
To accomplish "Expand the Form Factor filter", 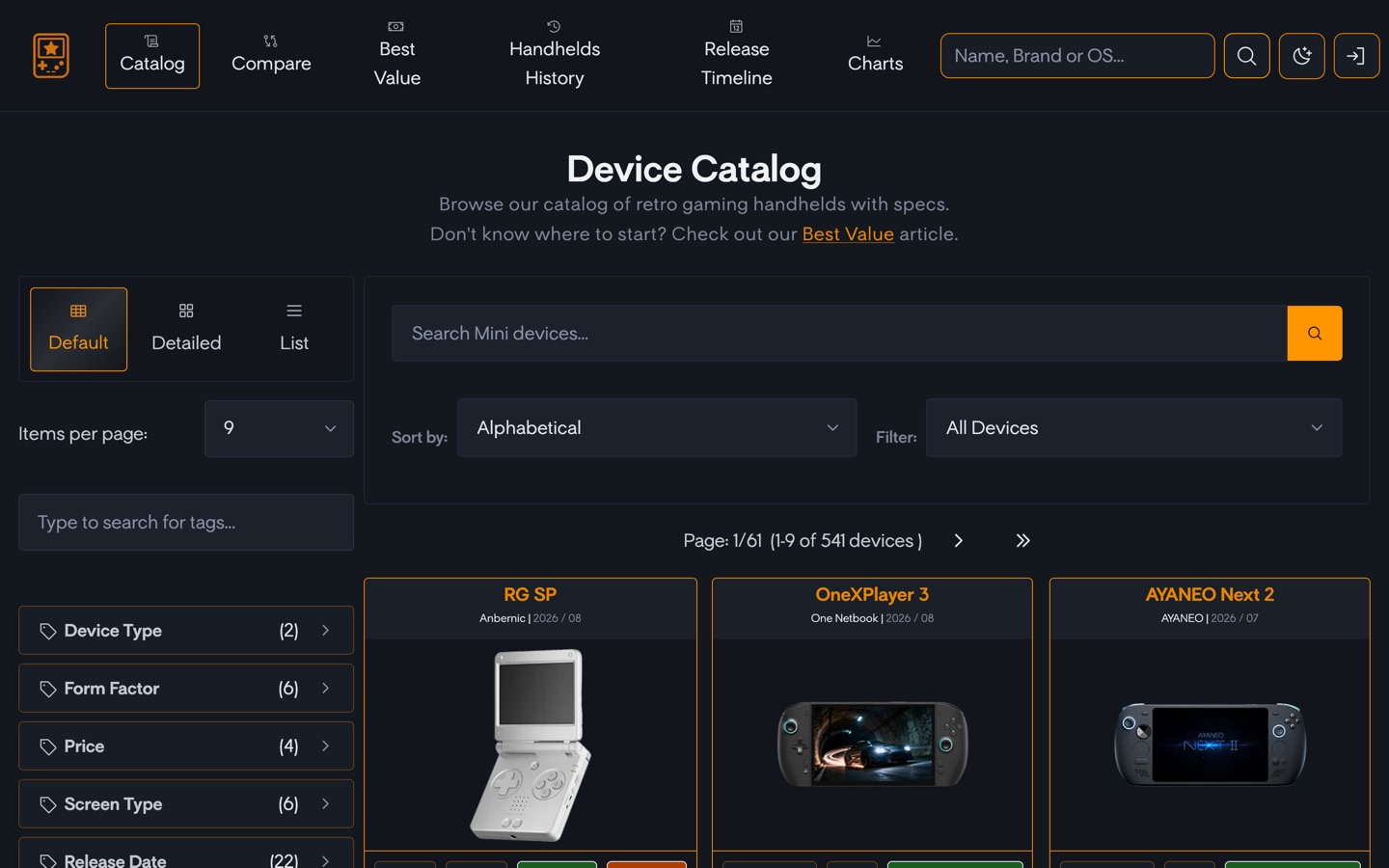I will coord(186,688).
